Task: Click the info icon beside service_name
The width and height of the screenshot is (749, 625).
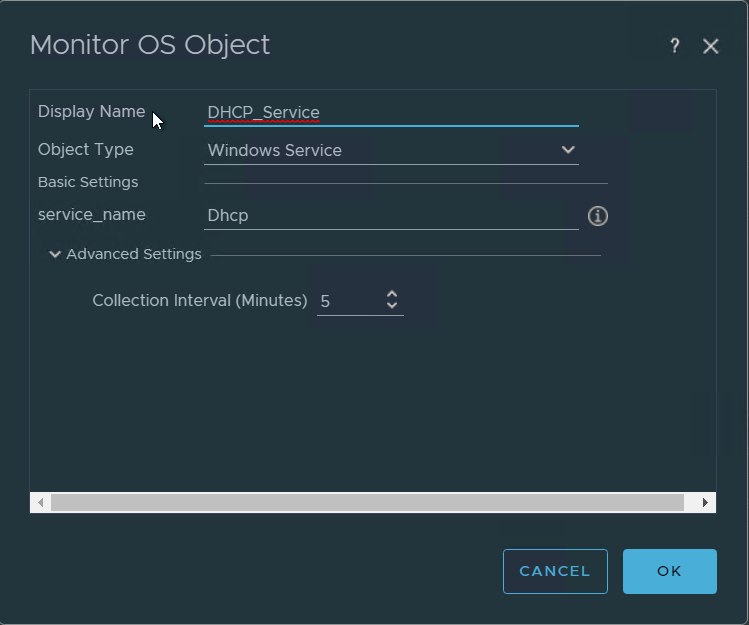Action: [x=598, y=216]
